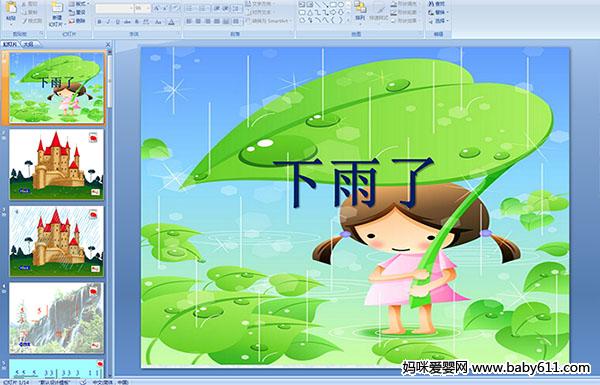Select the second slide thumbnail with castle
This screenshot has height=385, width=600.
pyautogui.click(x=57, y=165)
